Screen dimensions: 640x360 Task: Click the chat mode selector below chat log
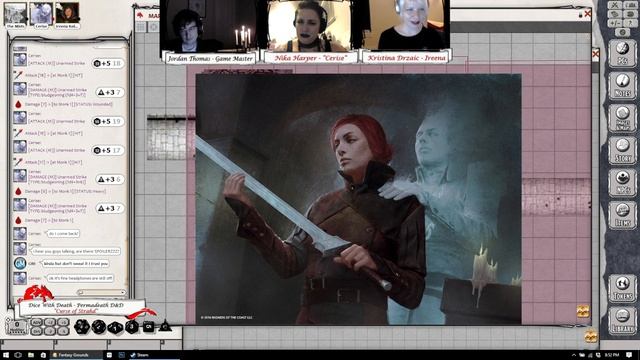pyautogui.click(x=101, y=292)
